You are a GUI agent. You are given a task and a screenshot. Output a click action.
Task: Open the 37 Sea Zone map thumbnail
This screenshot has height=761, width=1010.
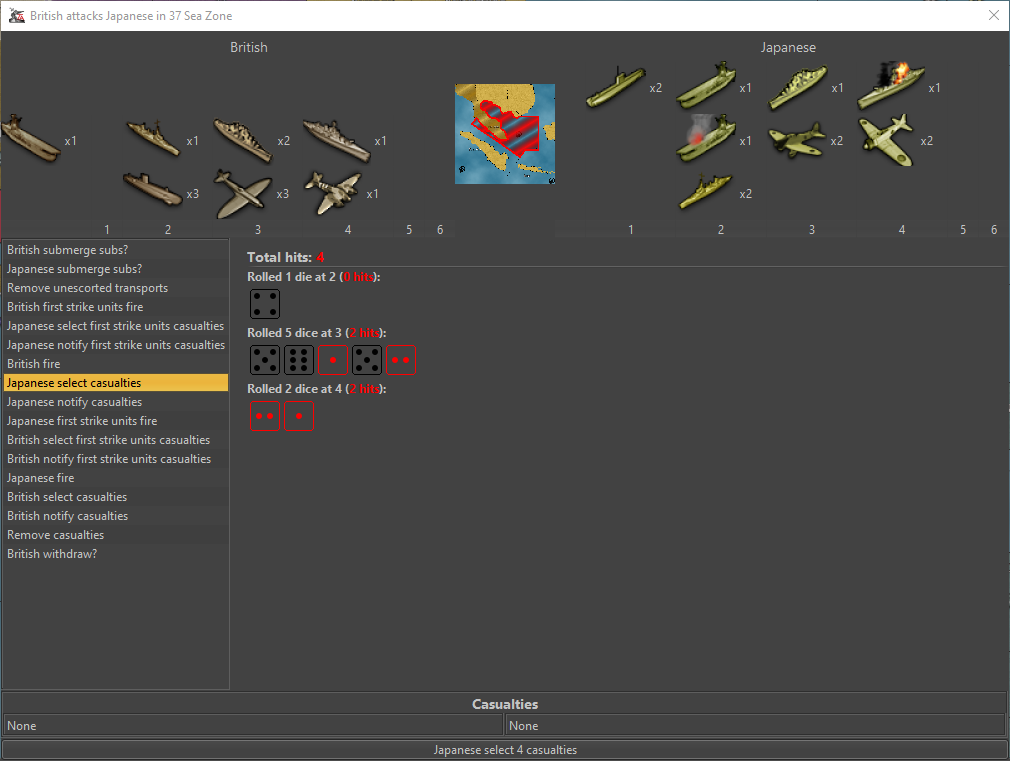tap(505, 134)
